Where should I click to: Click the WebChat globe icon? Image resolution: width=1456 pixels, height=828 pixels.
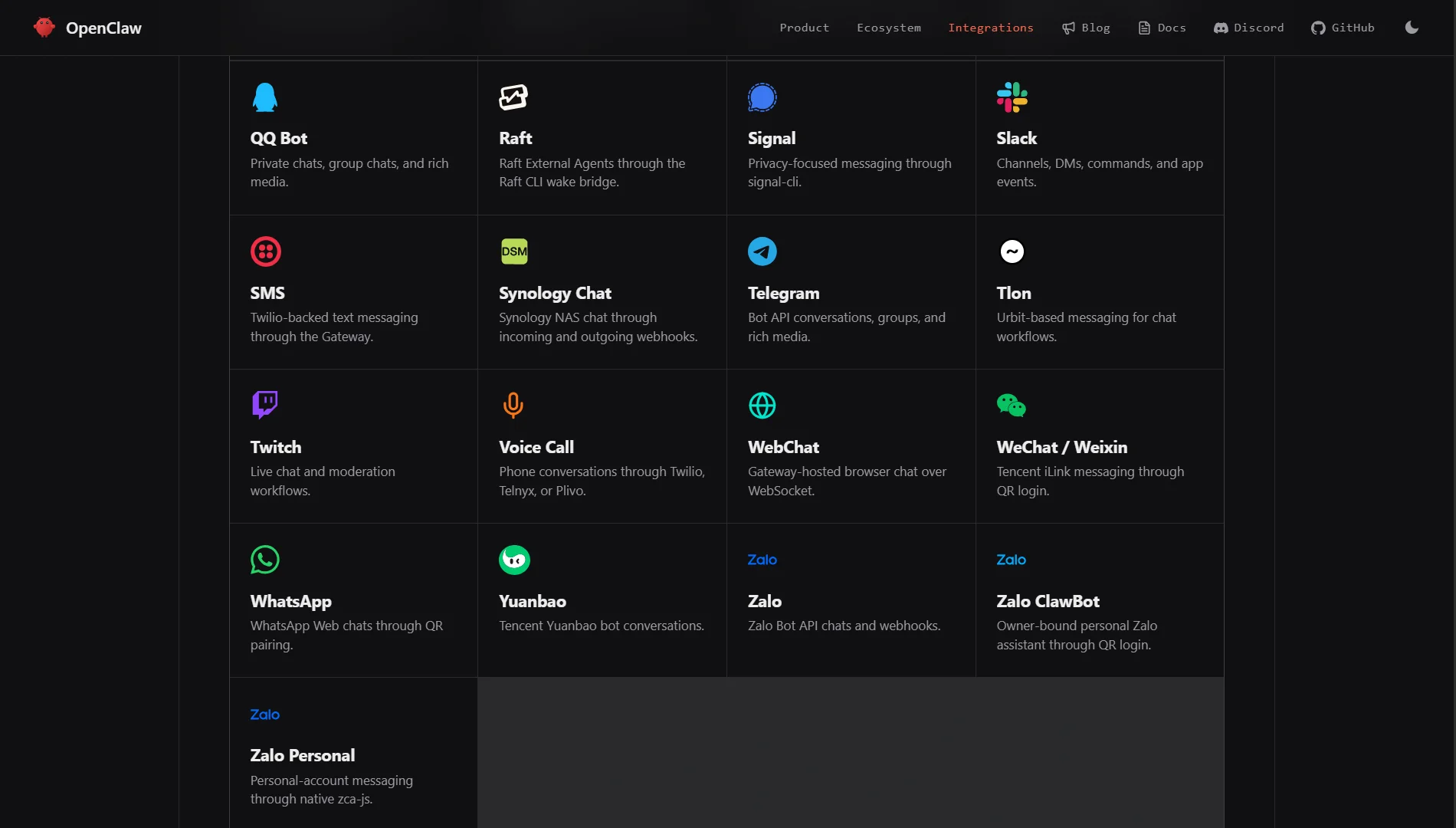click(762, 406)
